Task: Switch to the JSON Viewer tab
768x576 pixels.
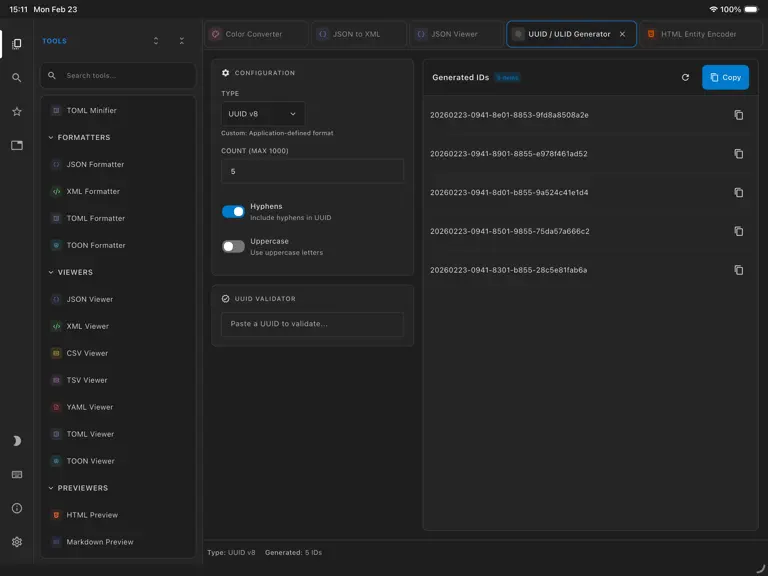Action: click(x=456, y=34)
